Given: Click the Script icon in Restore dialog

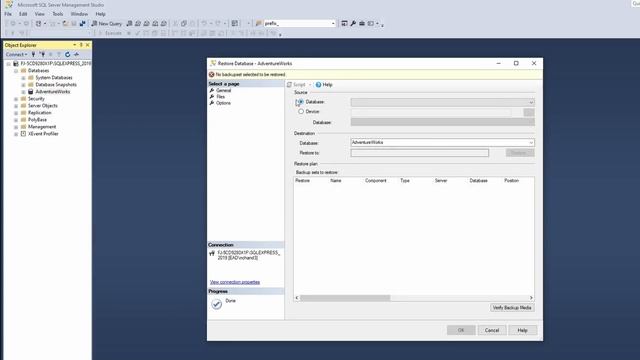Looking at the screenshot, I should (289, 84).
